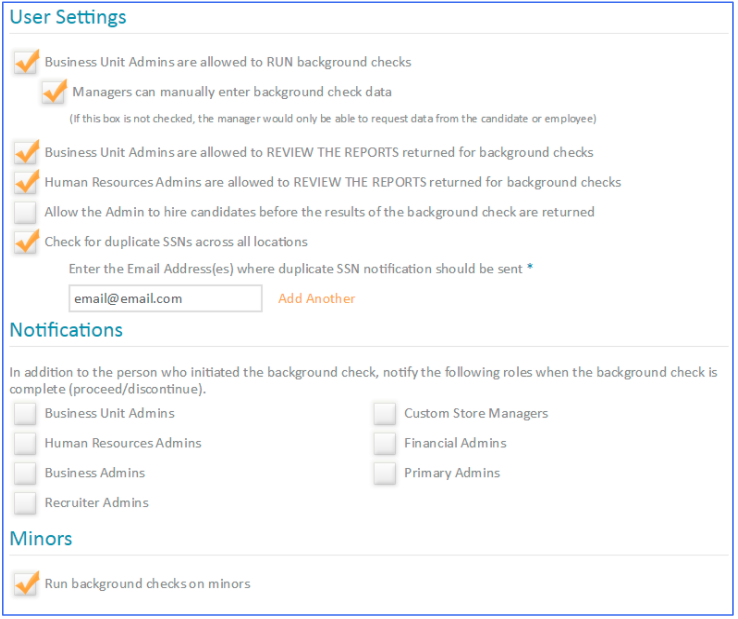Viewport: 738px width, 619px height.
Task: Tick the Primary Admins notification checkbox
Action: pyautogui.click(x=385, y=474)
